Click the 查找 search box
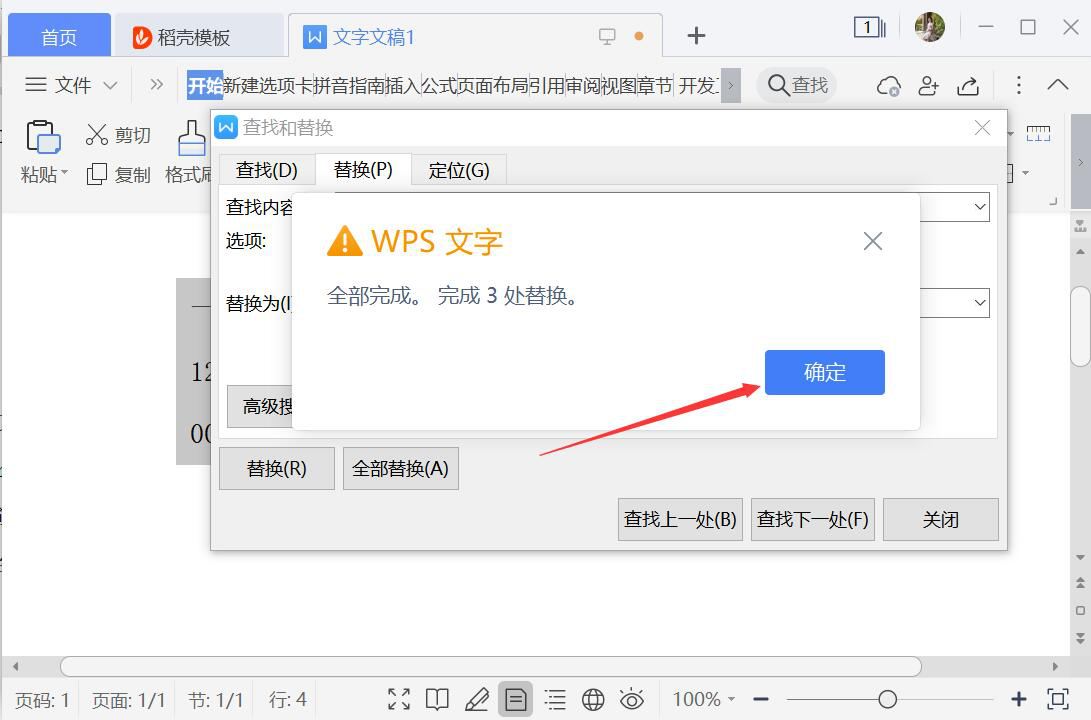 tap(797, 85)
